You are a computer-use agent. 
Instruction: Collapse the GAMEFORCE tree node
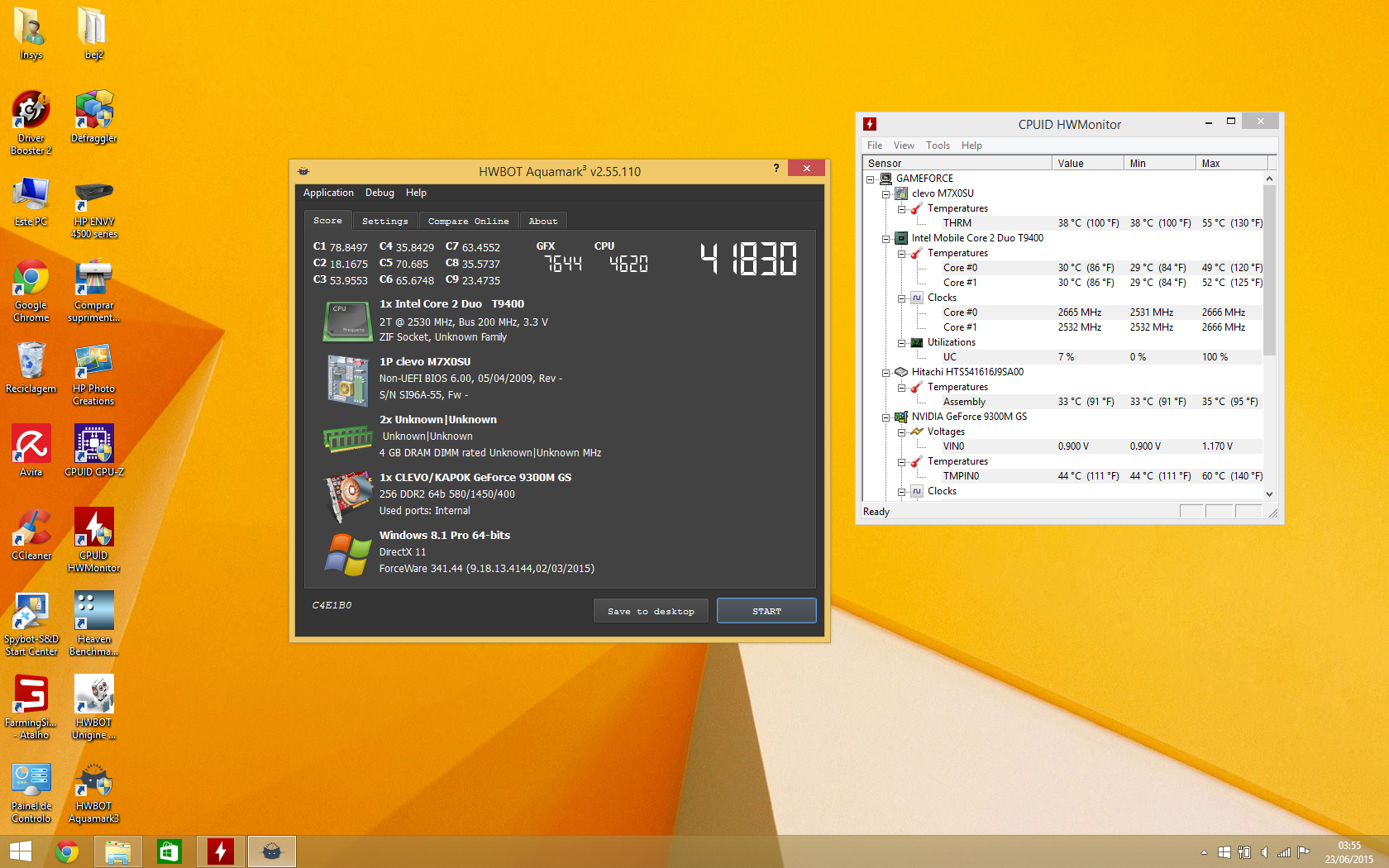[x=870, y=179]
